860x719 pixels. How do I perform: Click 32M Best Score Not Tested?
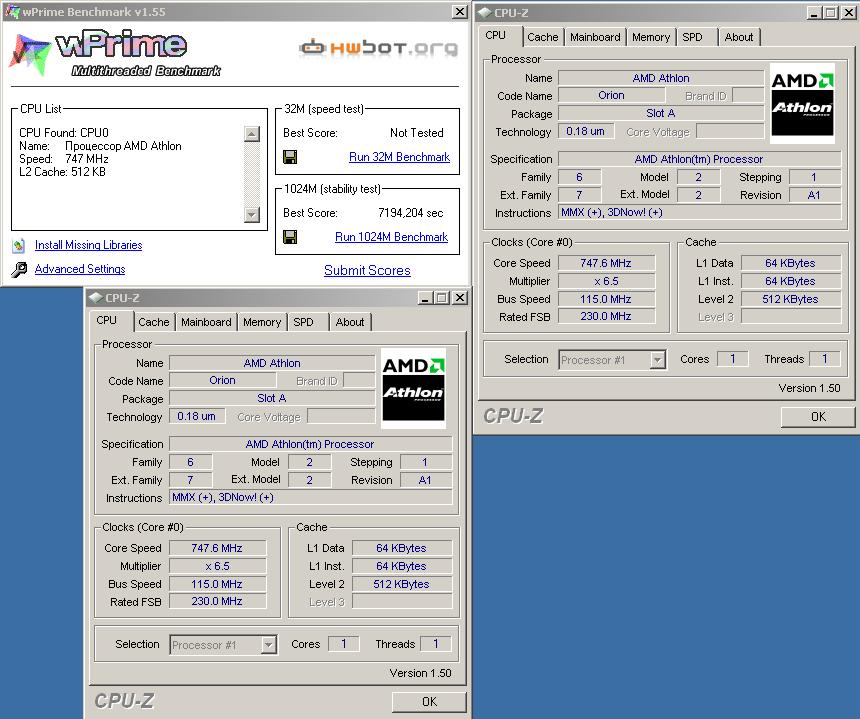point(417,133)
